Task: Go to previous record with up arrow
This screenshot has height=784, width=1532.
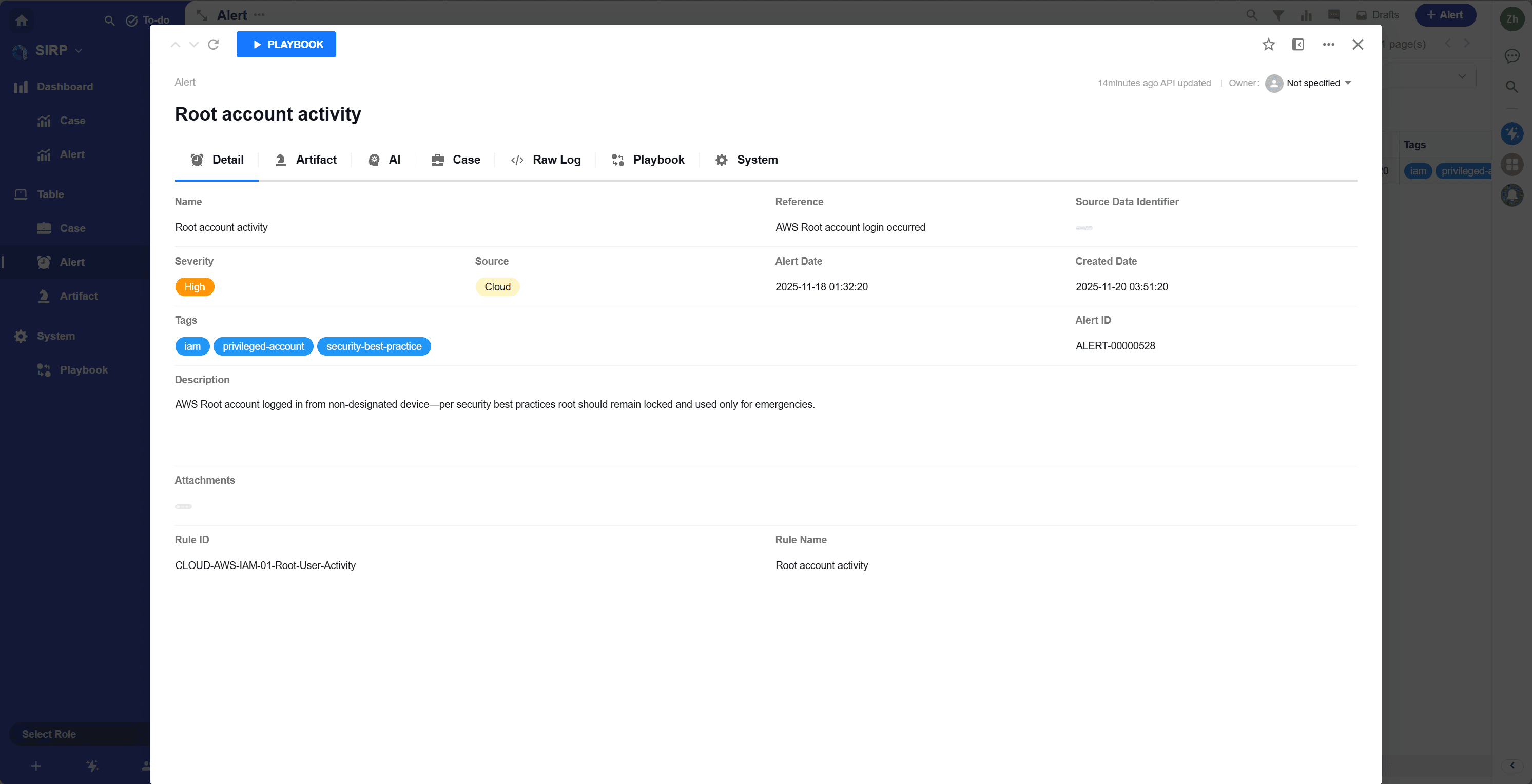Action: (x=175, y=45)
